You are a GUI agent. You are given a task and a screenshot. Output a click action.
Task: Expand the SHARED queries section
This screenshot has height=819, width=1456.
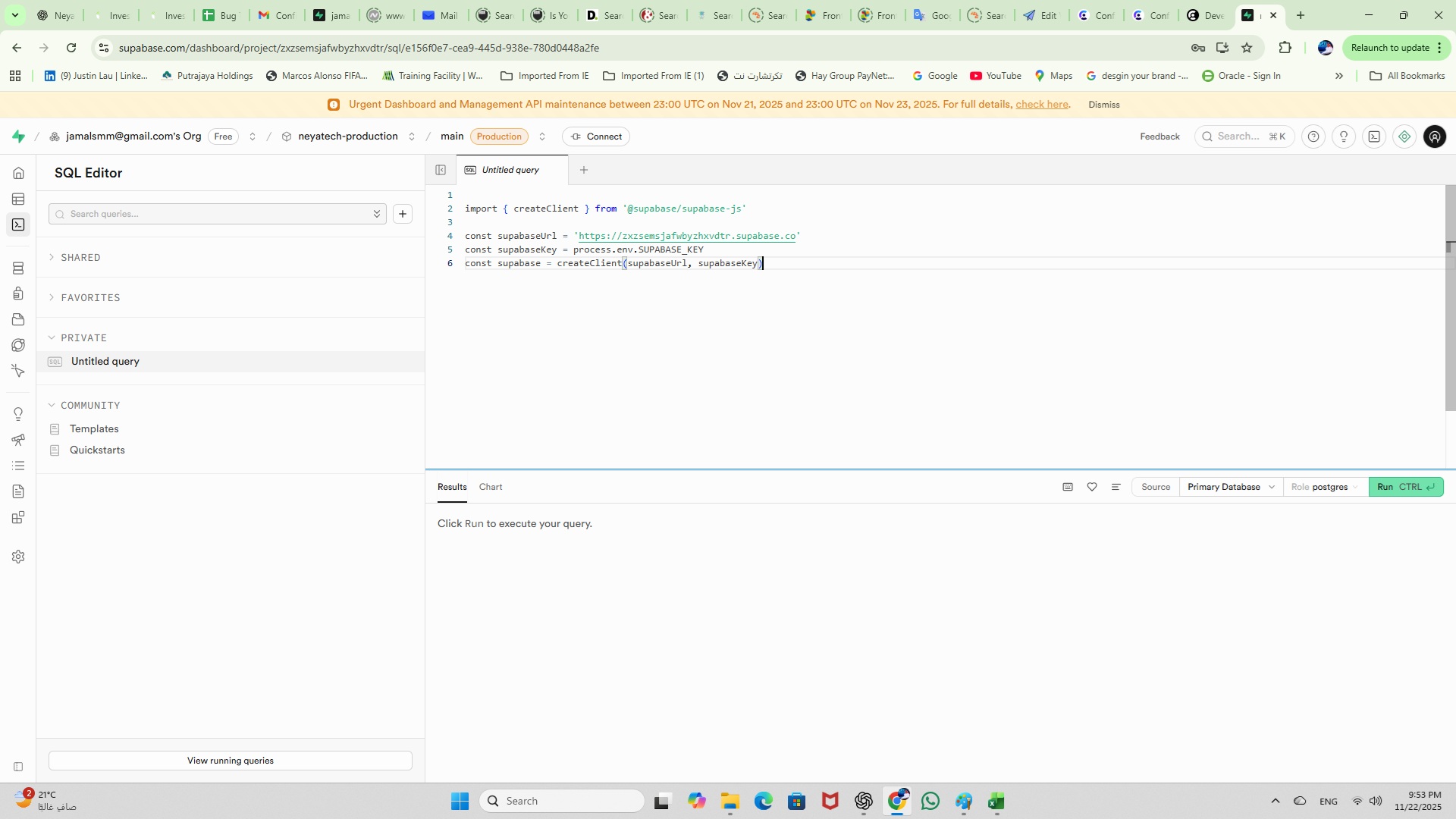click(81, 257)
